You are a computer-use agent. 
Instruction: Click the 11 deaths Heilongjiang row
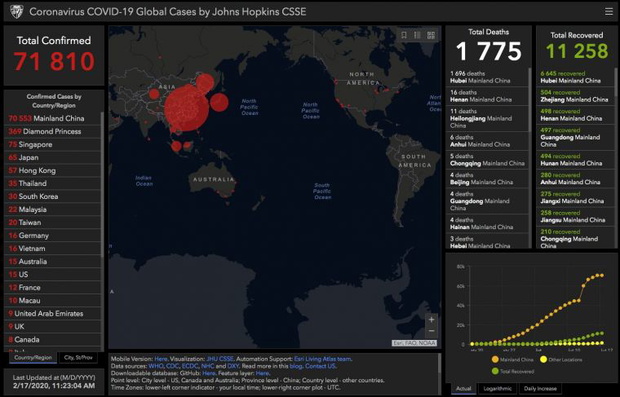tap(487, 118)
